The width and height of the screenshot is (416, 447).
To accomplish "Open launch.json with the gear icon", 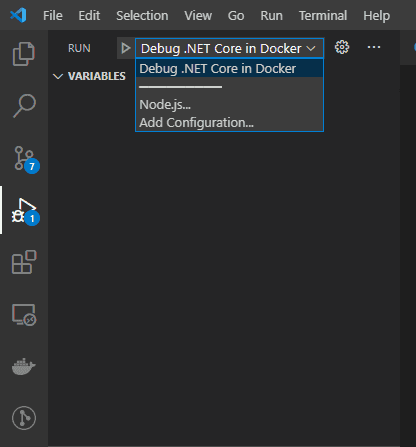I will coord(342,47).
